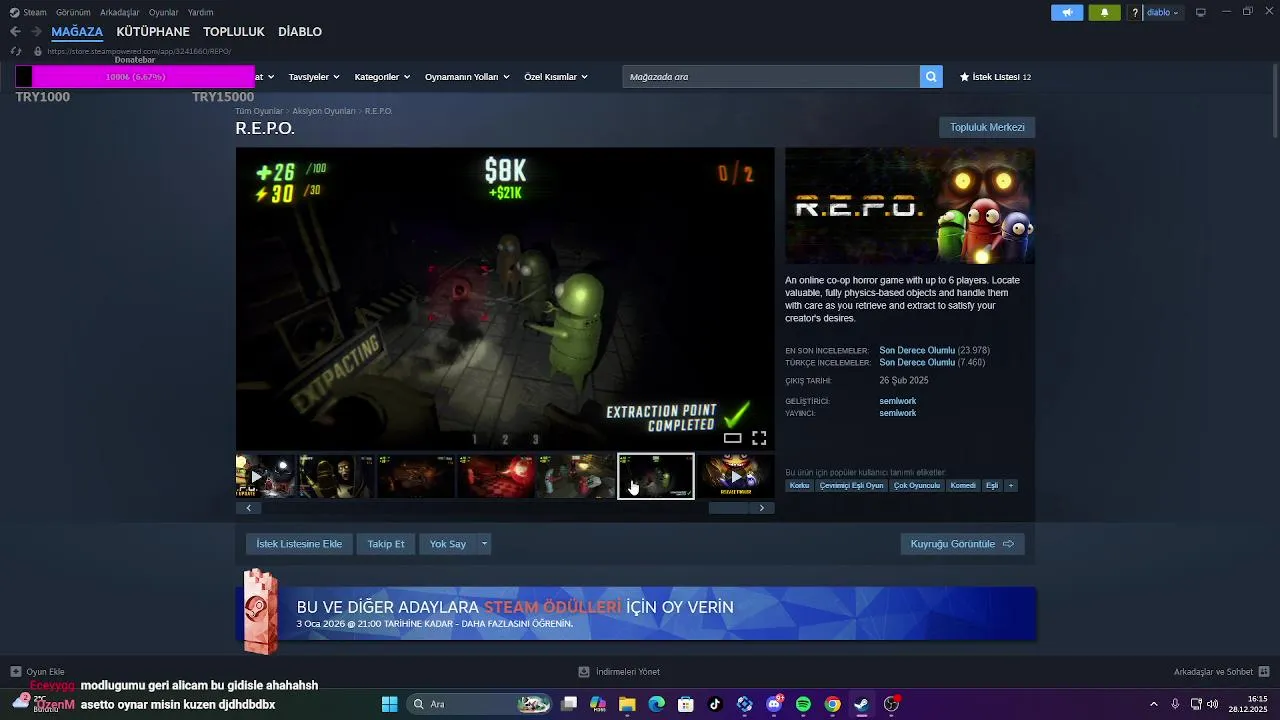The image size is (1280, 720).
Task: Open Spotify from the taskbar
Action: tap(803, 704)
